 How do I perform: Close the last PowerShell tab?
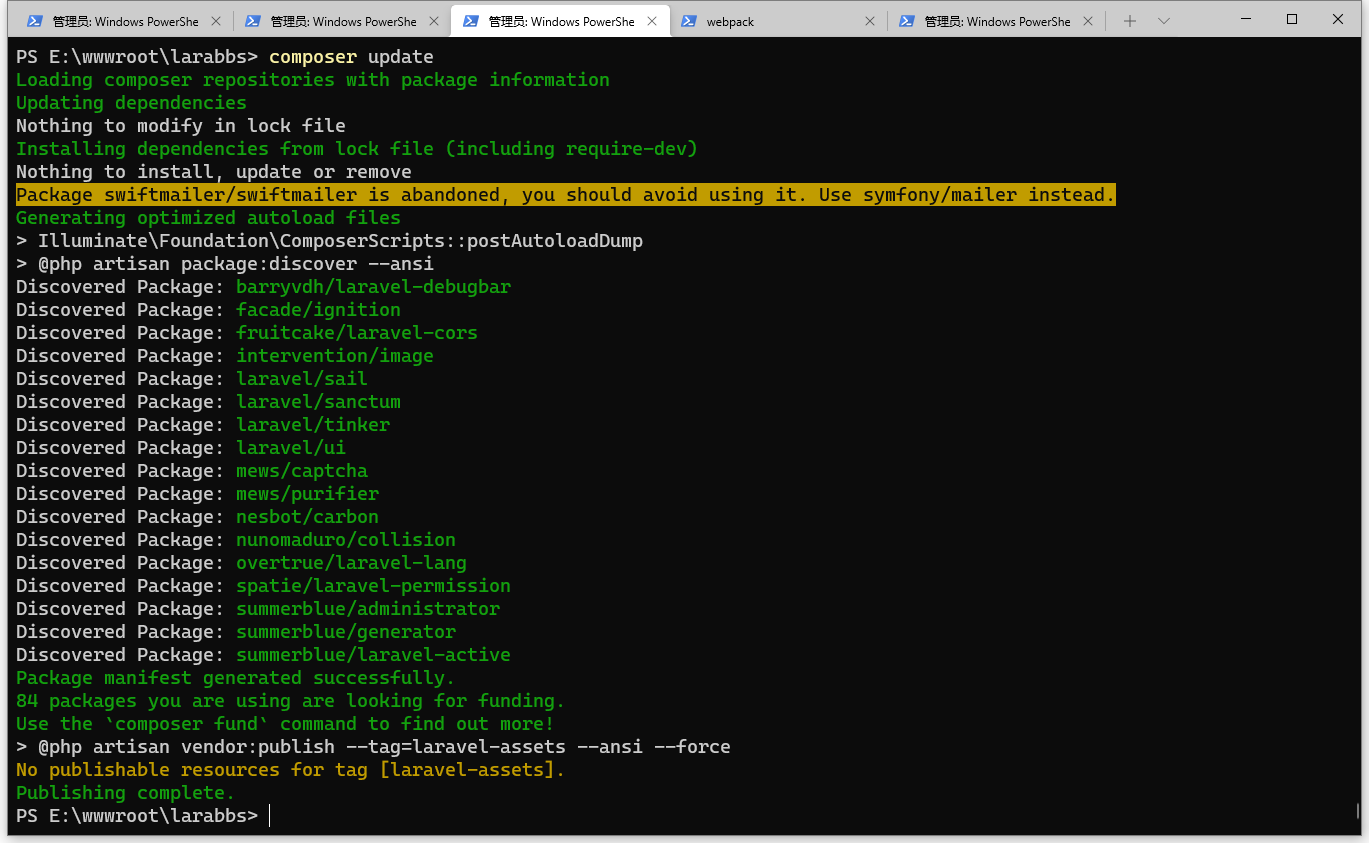pos(1087,21)
